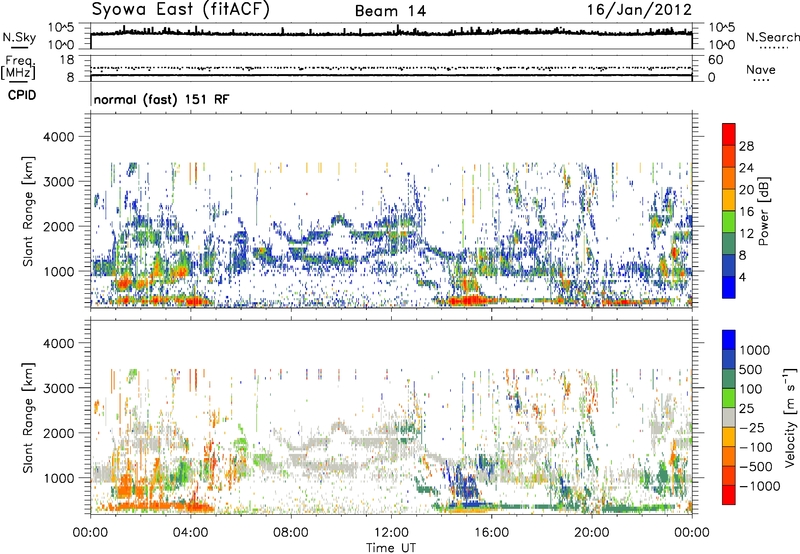Viewport: 800px width, 554px height.
Task: Select the red bottom segment of Velocity colorbar
Action: [729, 495]
